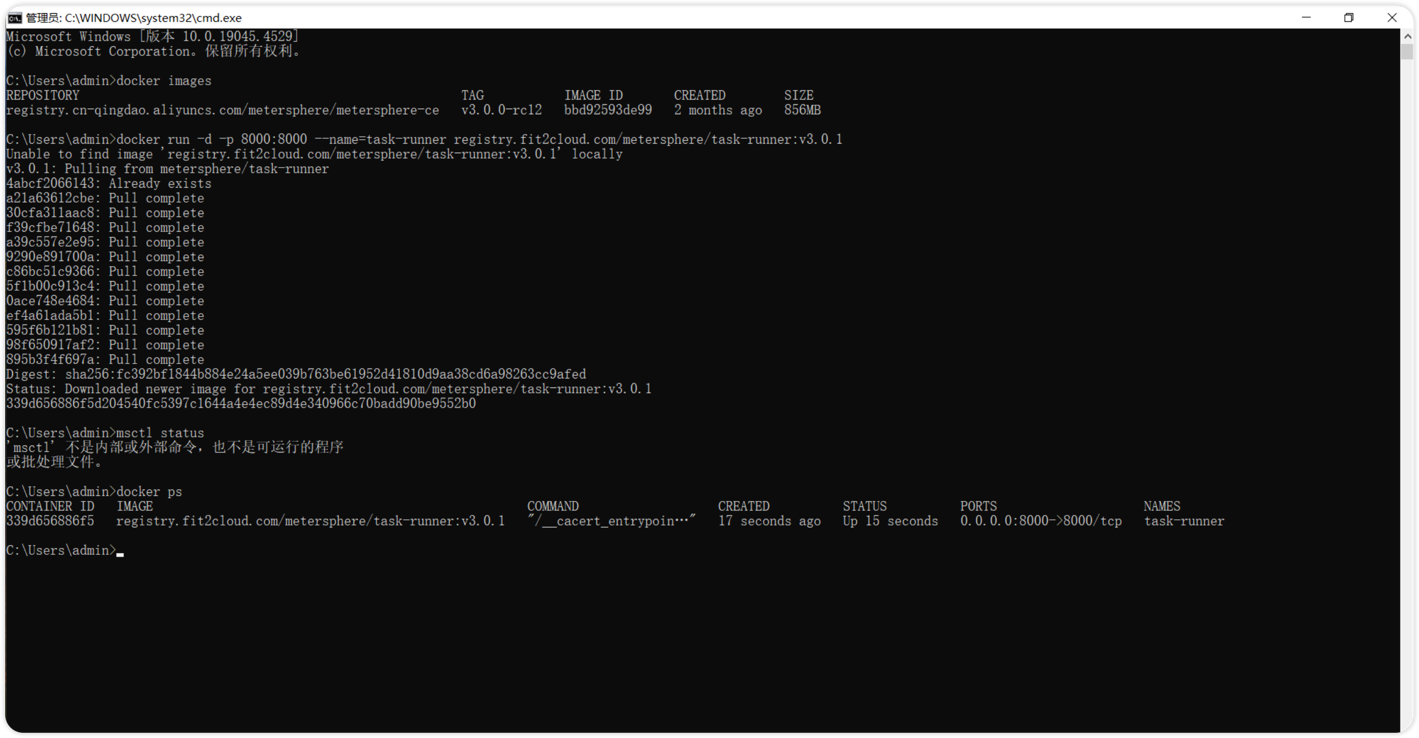Click the SIZE column header

tap(799, 96)
